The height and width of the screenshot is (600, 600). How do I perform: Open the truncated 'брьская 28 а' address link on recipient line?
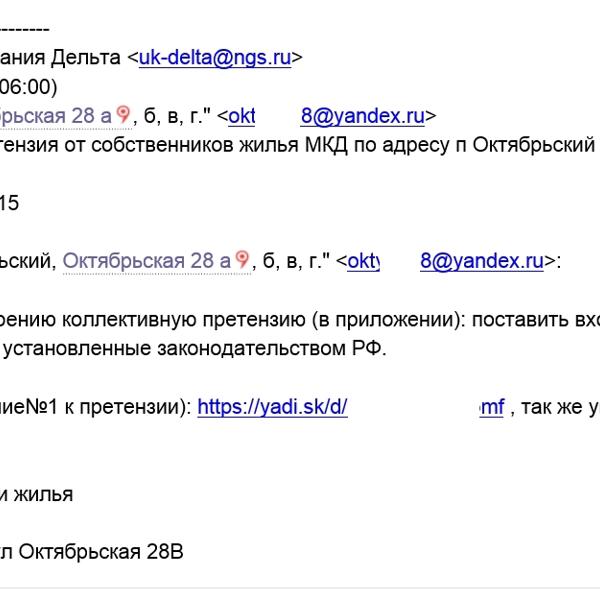click(x=56, y=116)
